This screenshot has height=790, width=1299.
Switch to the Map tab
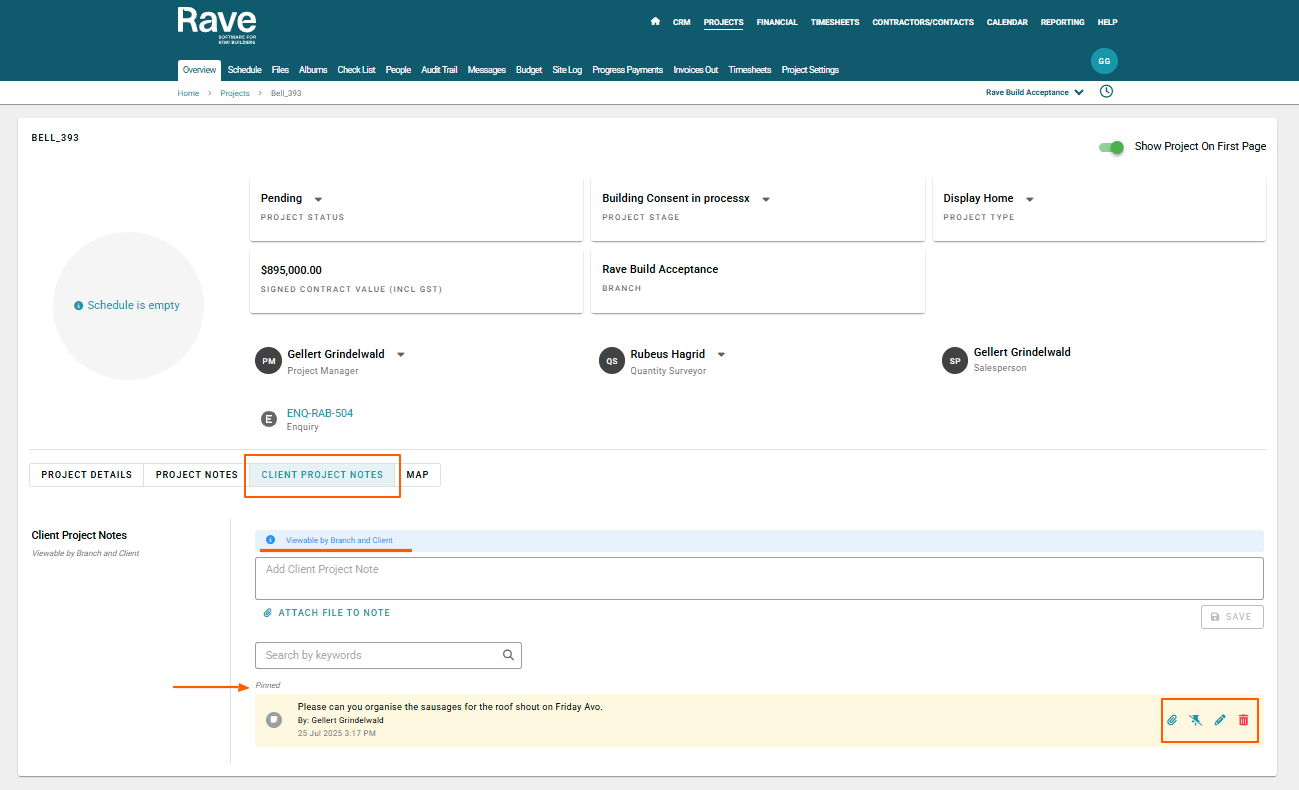tap(418, 475)
